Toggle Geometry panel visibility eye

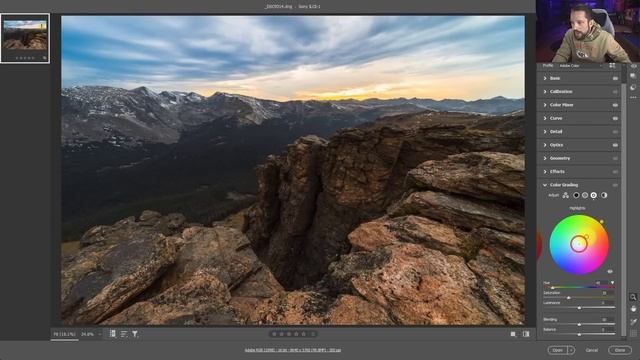[615, 158]
